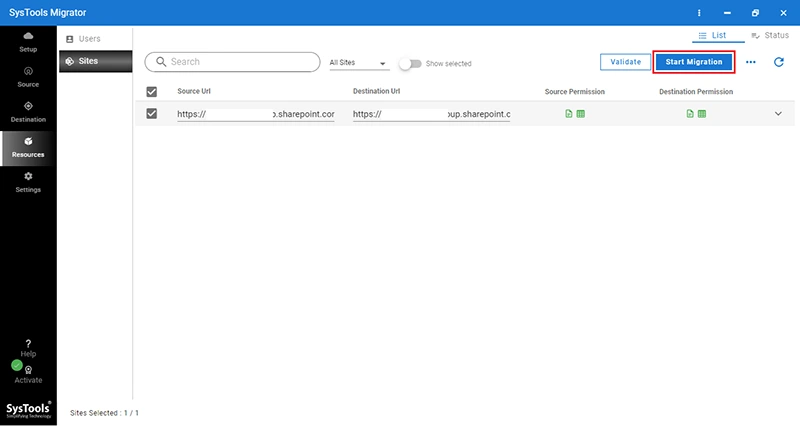Open the Setup section in sidebar
The image size is (800, 426).
coord(28,42)
